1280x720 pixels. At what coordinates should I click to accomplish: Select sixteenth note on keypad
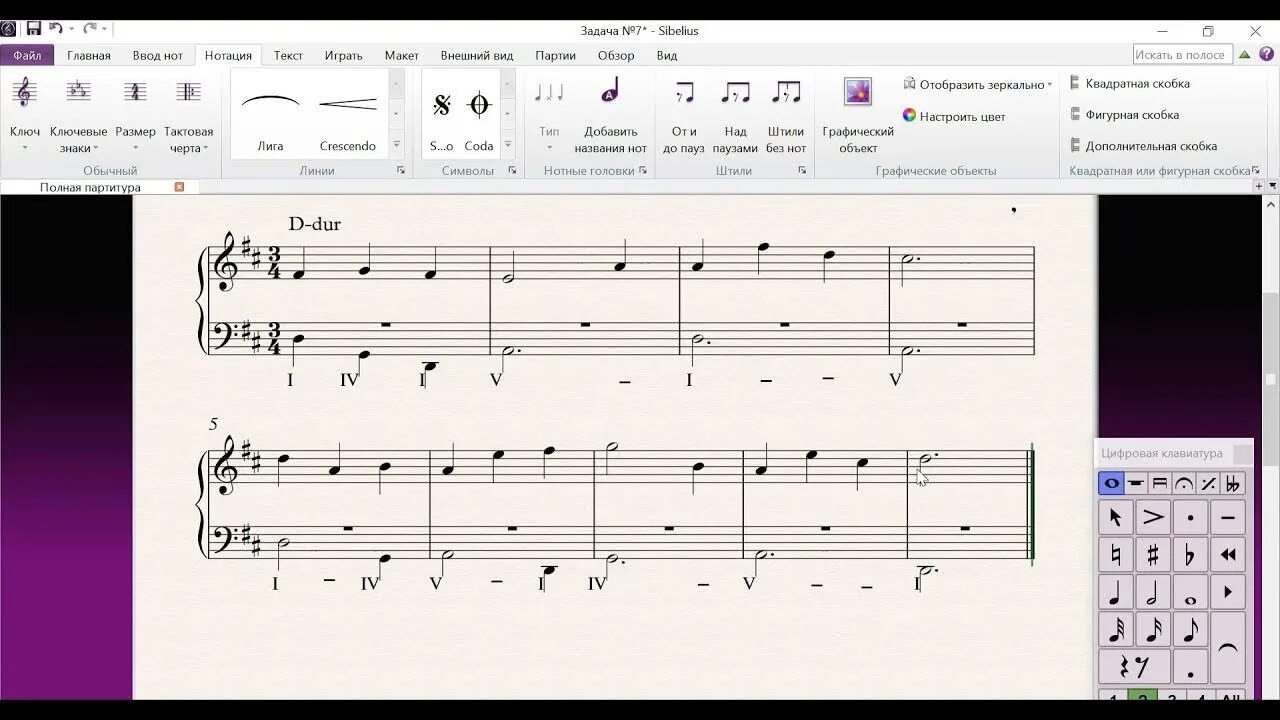click(1153, 629)
